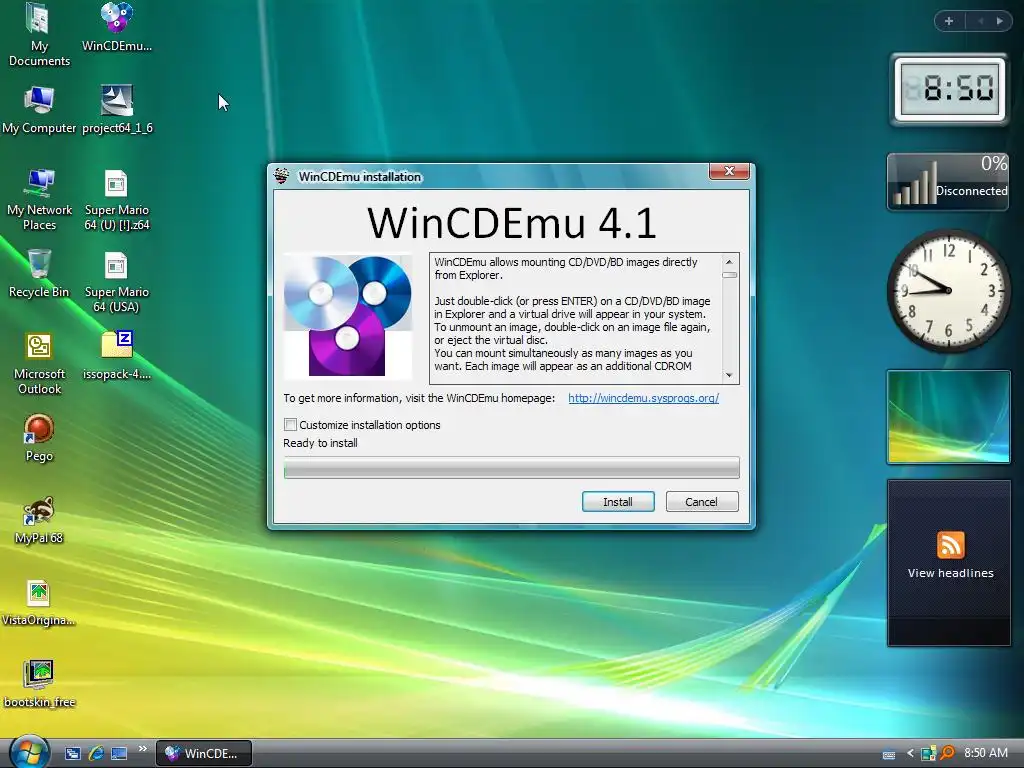This screenshot has height=768, width=1024.
Task: Close the WinCDEmu installation dialog
Action: point(729,171)
